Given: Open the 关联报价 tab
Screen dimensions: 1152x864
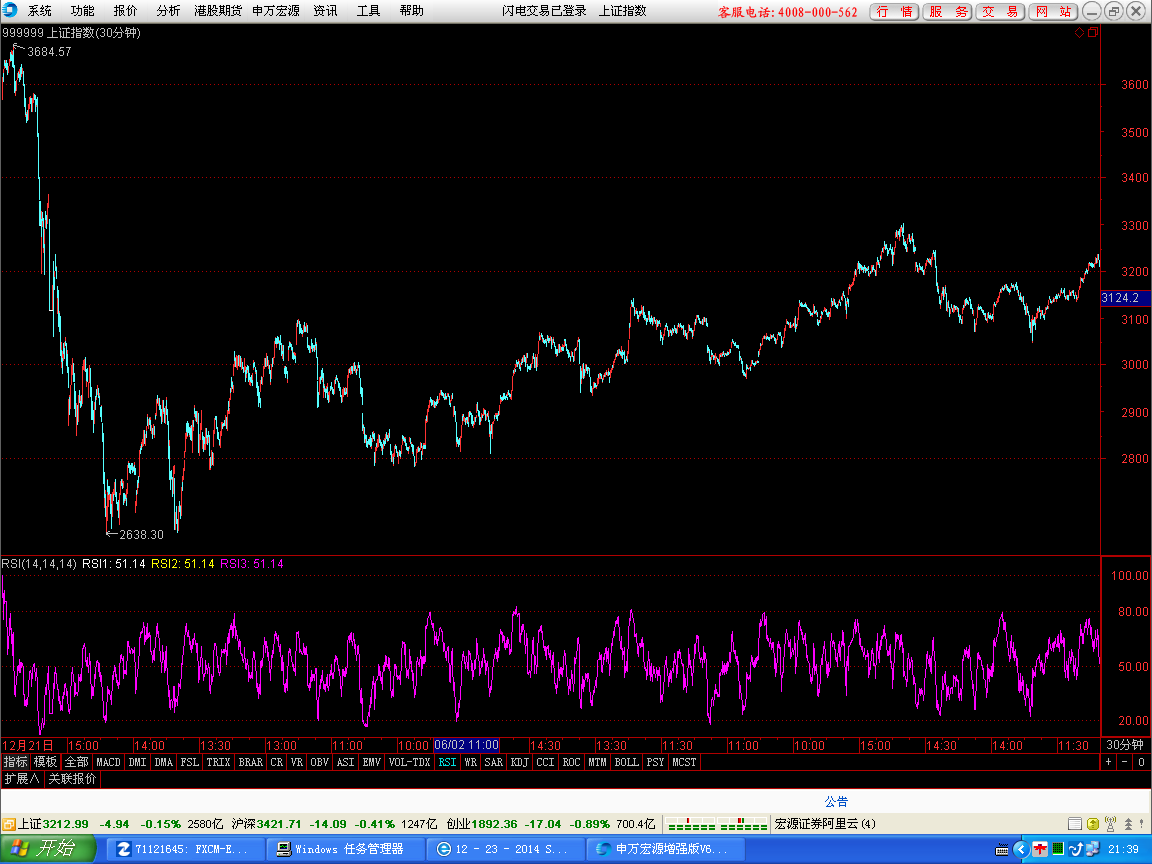Looking at the screenshot, I should [x=72, y=778].
